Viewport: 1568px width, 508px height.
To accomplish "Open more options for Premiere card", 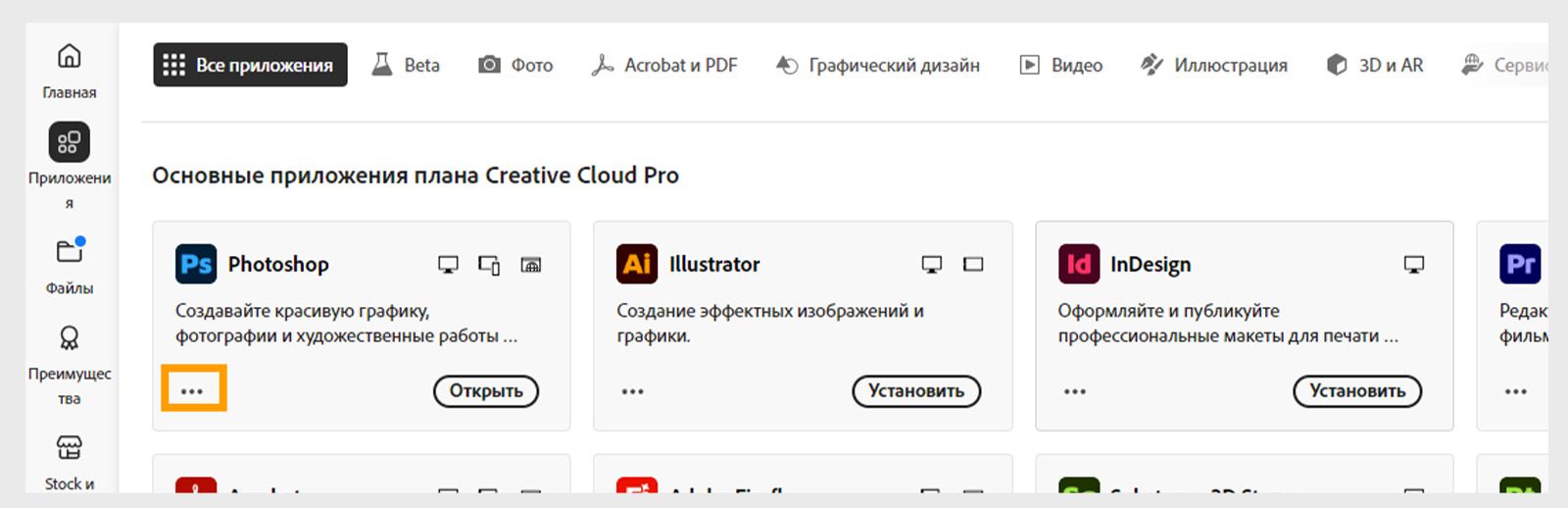I will point(1516,391).
